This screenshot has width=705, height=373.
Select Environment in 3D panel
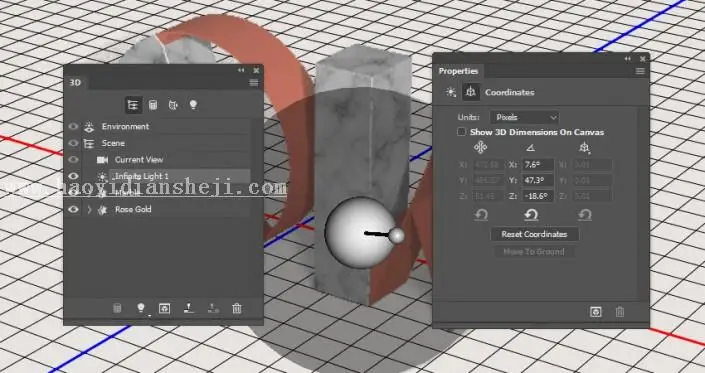(125, 127)
